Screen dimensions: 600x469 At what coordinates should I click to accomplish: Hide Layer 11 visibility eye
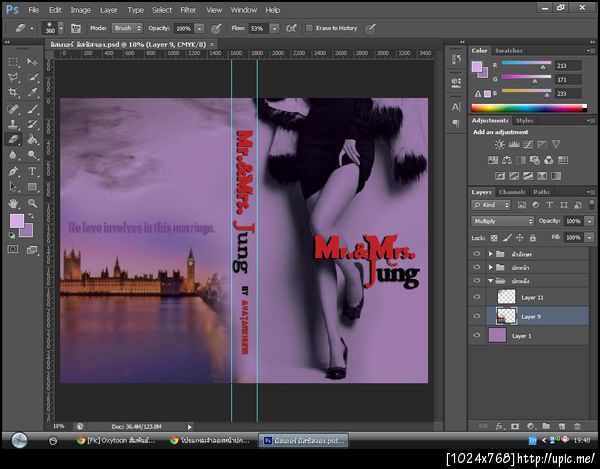(477, 297)
